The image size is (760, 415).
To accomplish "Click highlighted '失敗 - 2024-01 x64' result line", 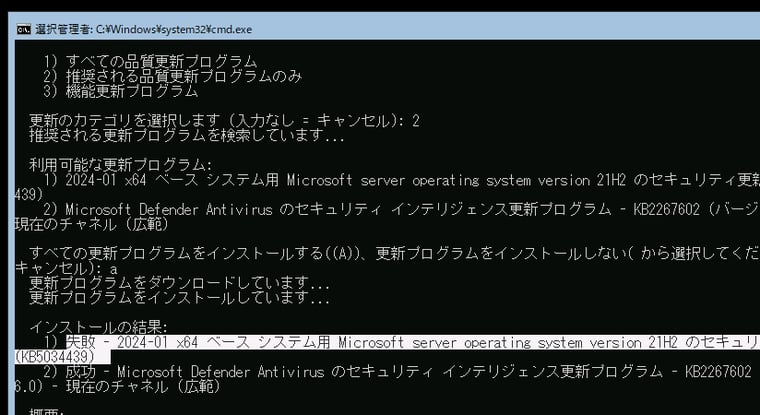I will coord(413,342).
